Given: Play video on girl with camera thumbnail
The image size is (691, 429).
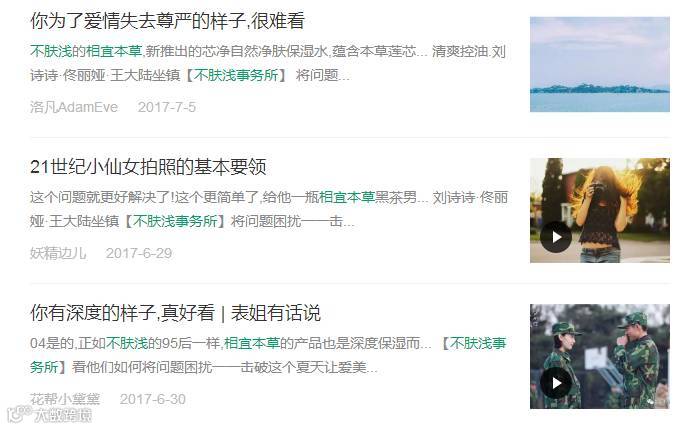Looking at the screenshot, I should click(556, 237).
